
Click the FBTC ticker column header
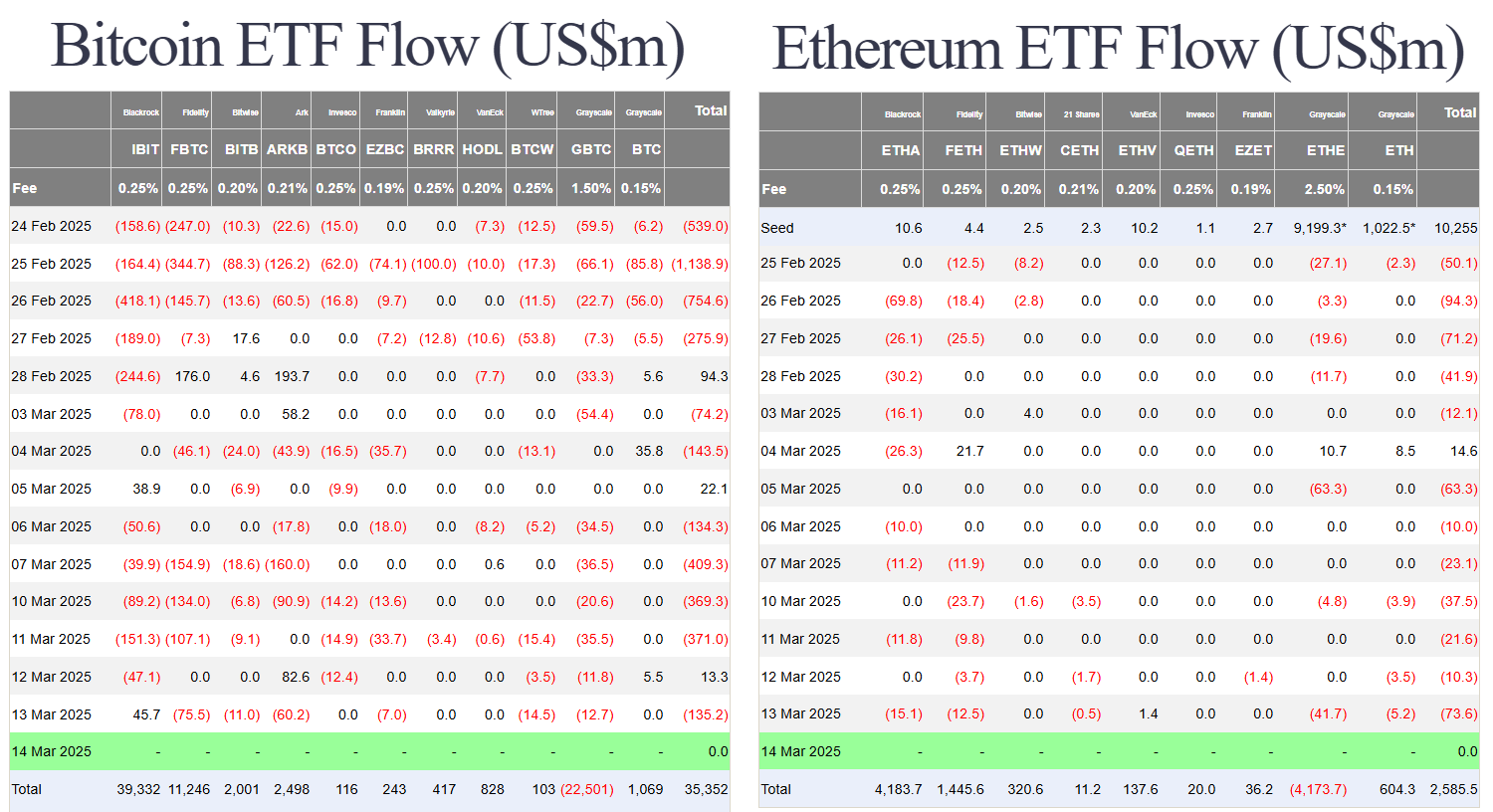point(189,149)
